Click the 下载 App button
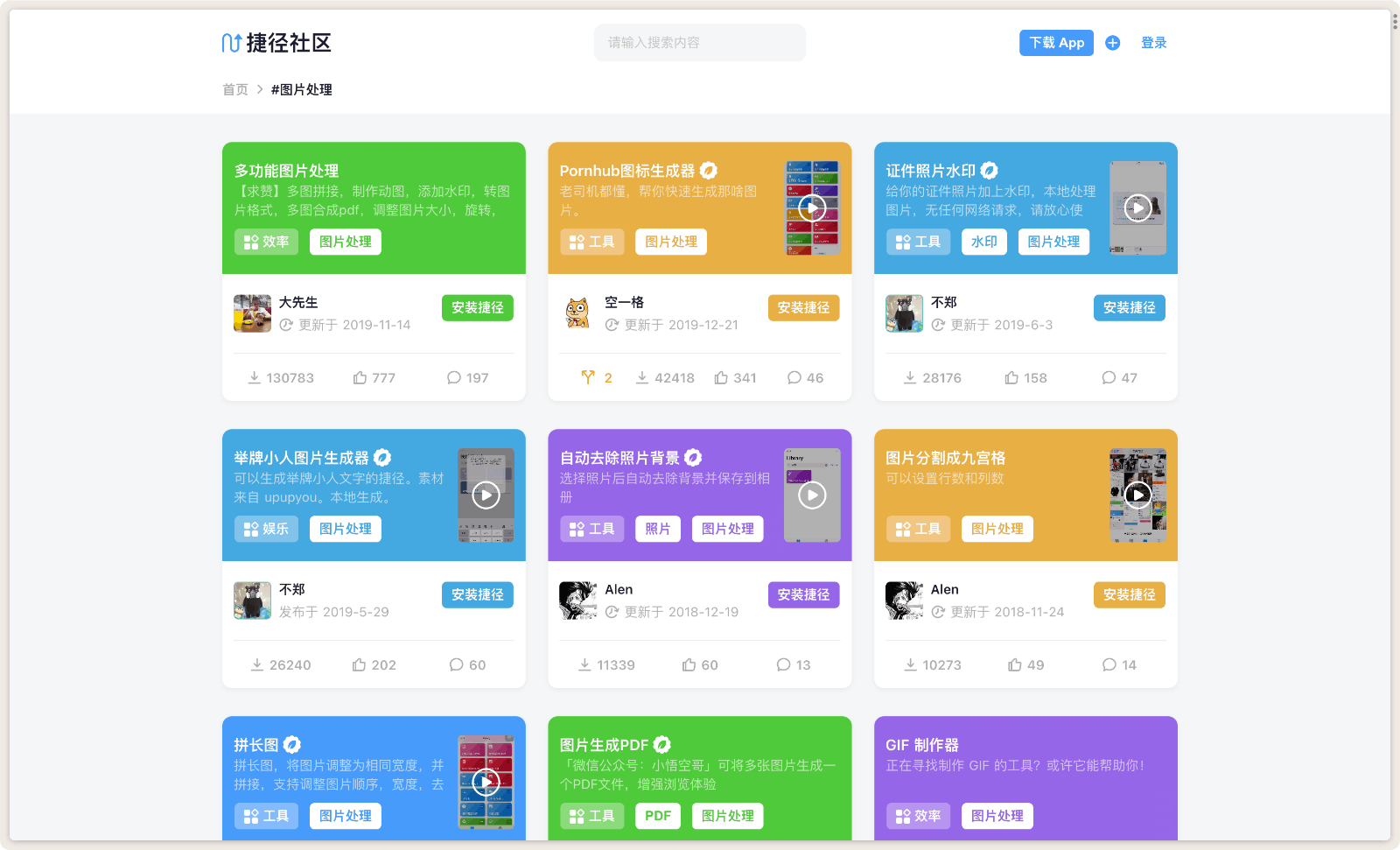The height and width of the screenshot is (850, 1400). pyautogui.click(x=1056, y=43)
